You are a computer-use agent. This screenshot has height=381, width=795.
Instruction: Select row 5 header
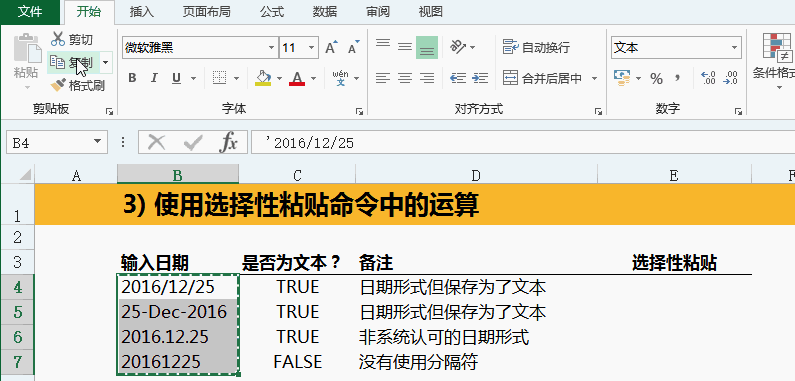click(x=17, y=311)
